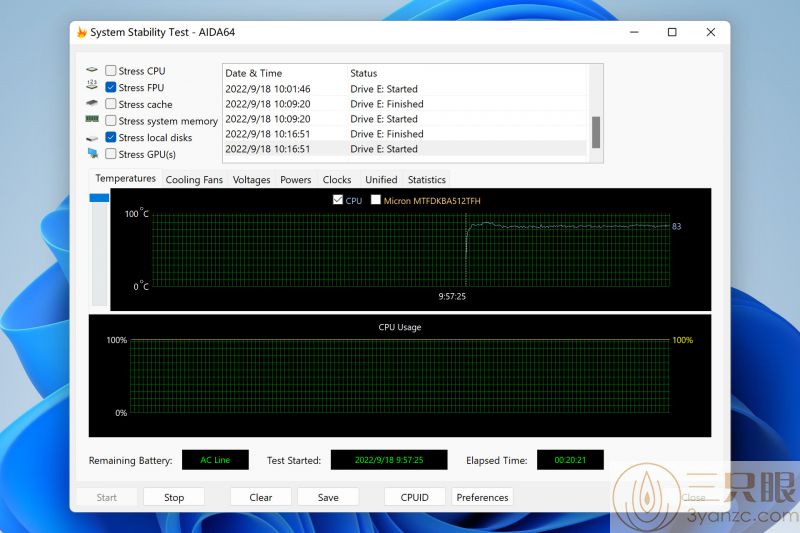Open the Voltages tab

(x=252, y=180)
